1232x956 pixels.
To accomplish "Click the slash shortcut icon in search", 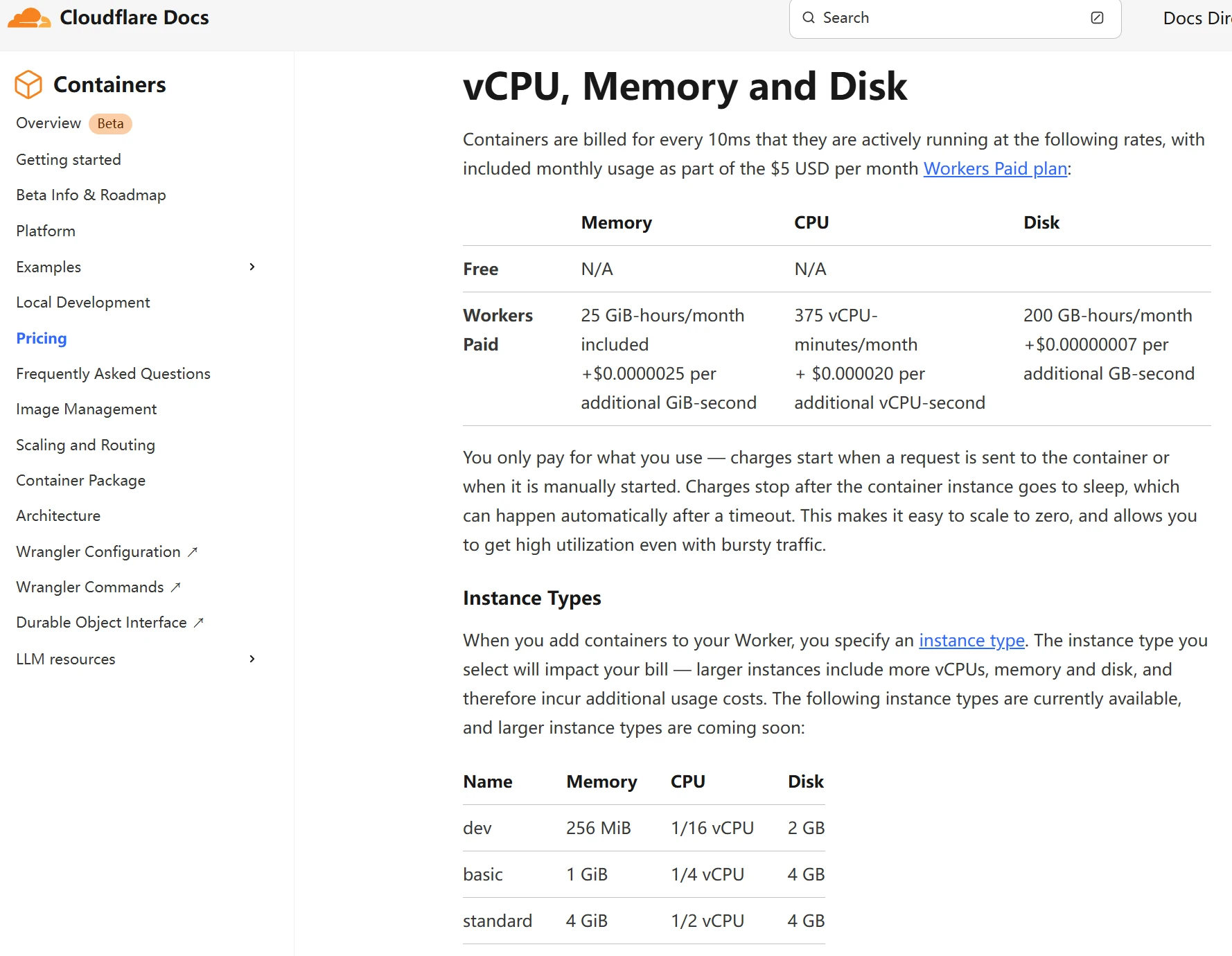I will coord(1097,18).
